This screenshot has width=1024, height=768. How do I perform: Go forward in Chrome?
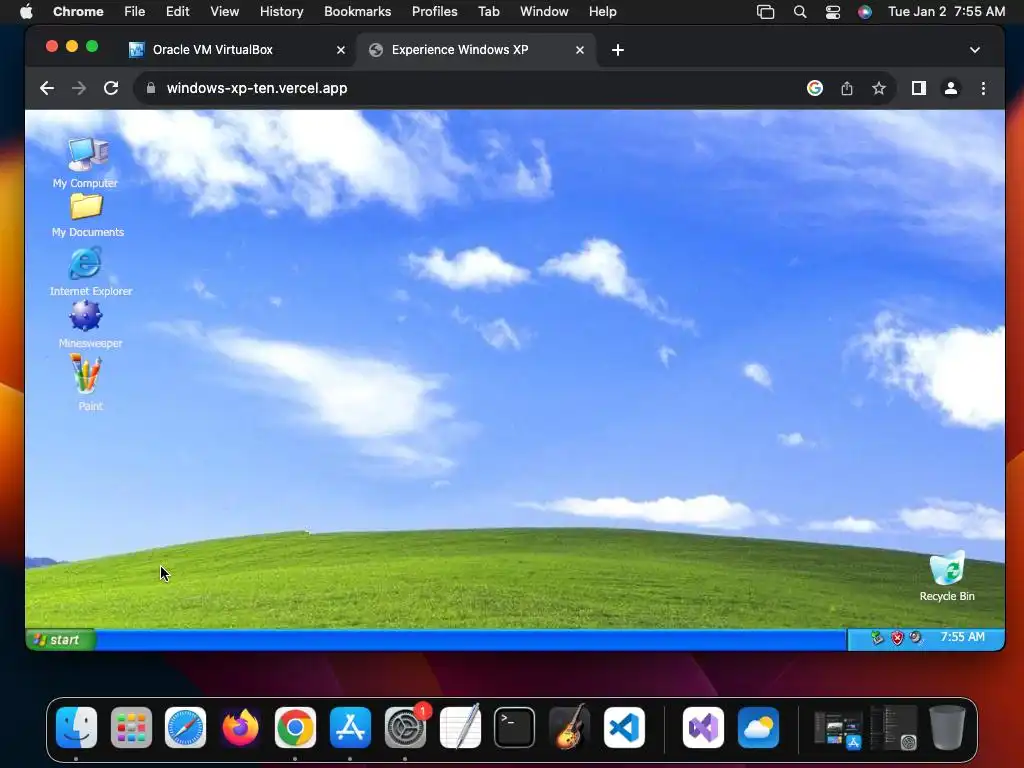79,88
